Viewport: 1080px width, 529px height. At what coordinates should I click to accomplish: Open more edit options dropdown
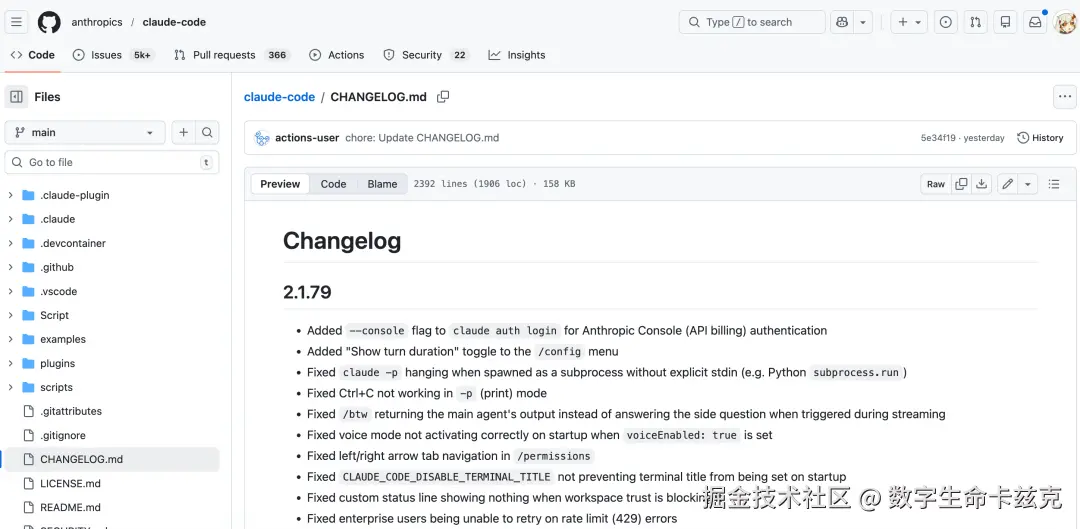coord(1028,184)
